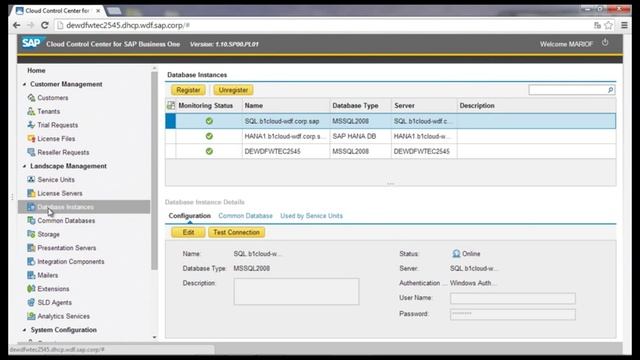Screen dimensions: 640x360
Task: Open the License Servers icon
Action: (31, 193)
